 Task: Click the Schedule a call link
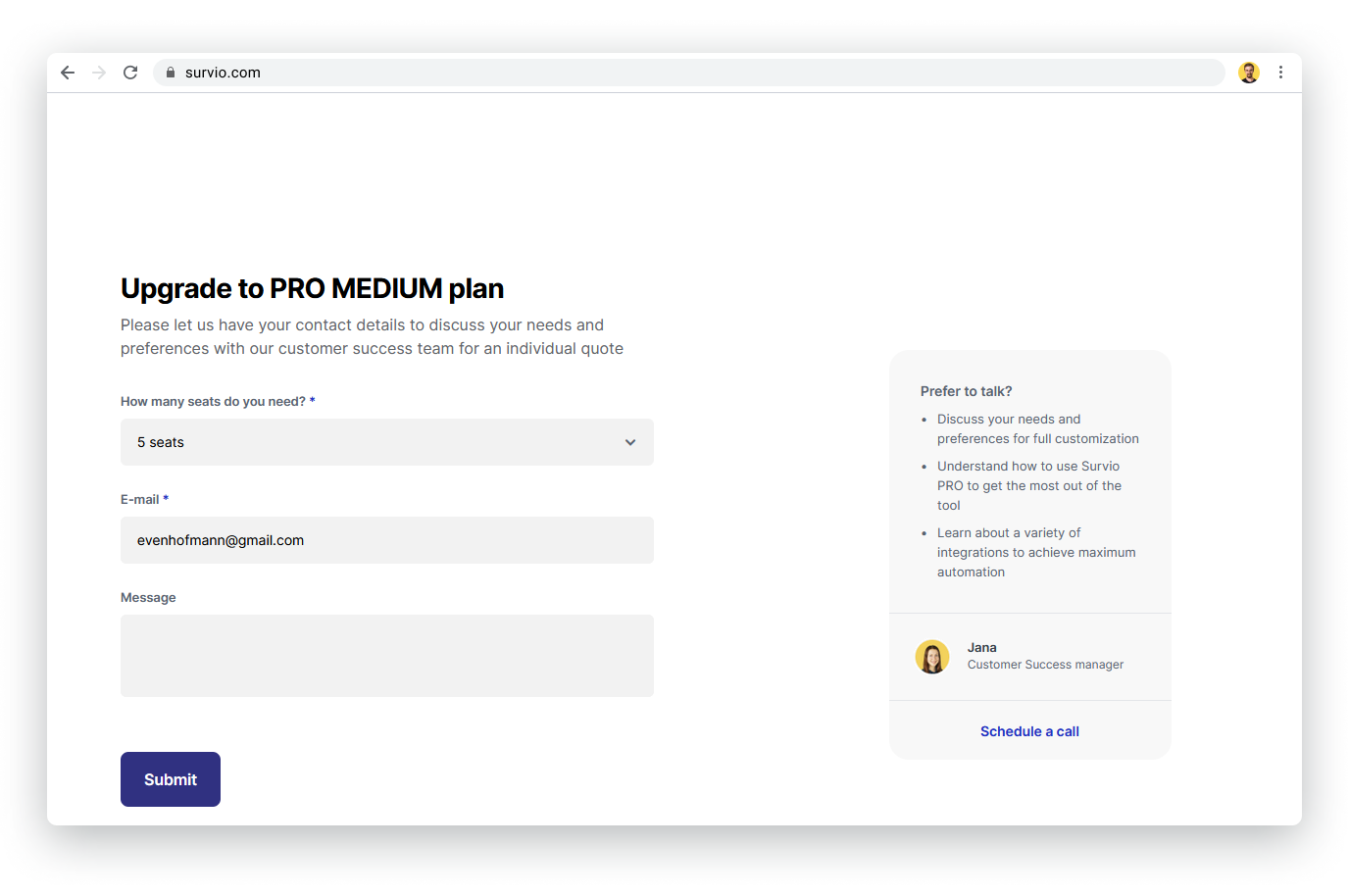(1029, 731)
